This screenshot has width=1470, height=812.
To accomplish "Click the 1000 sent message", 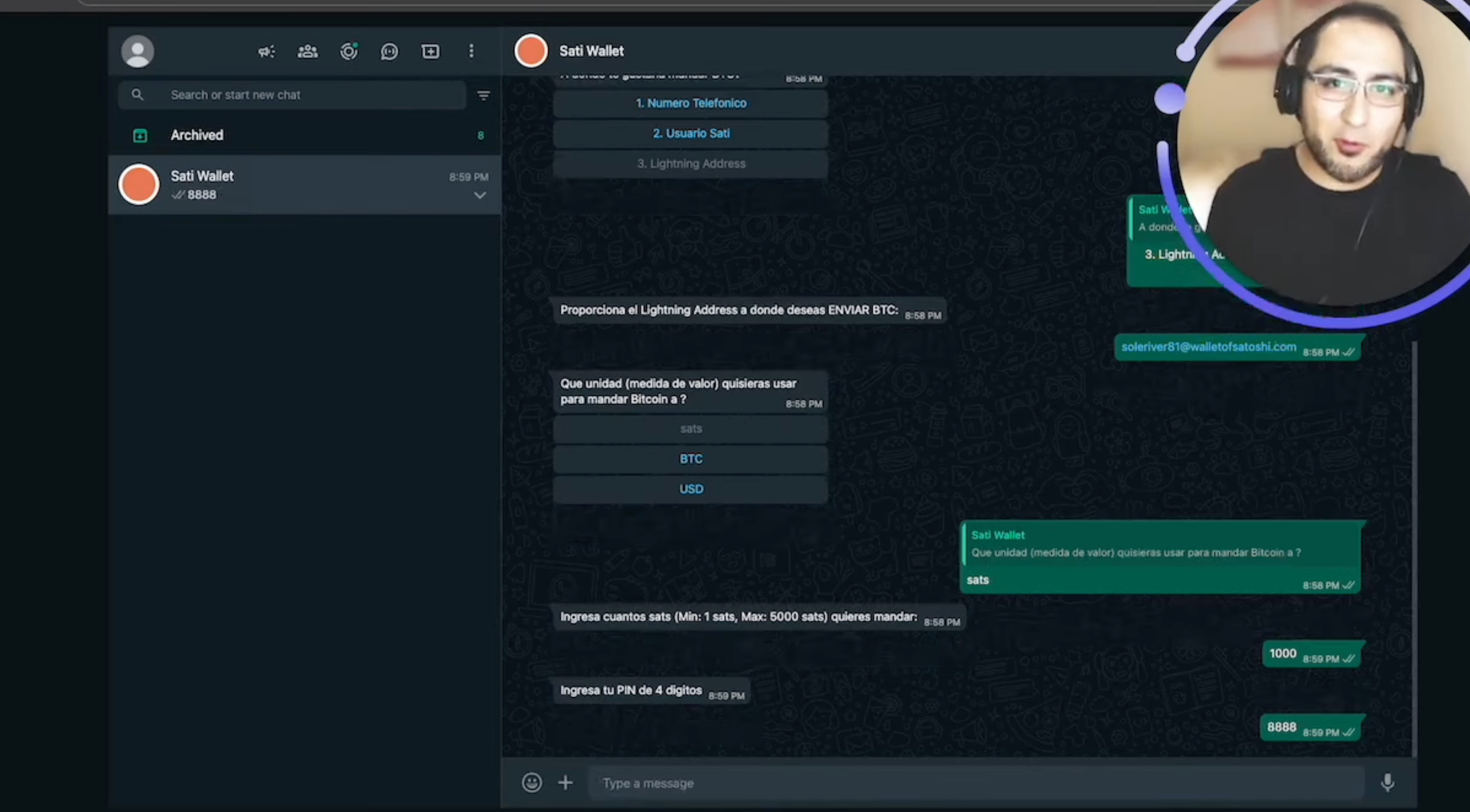I will click(1312, 654).
